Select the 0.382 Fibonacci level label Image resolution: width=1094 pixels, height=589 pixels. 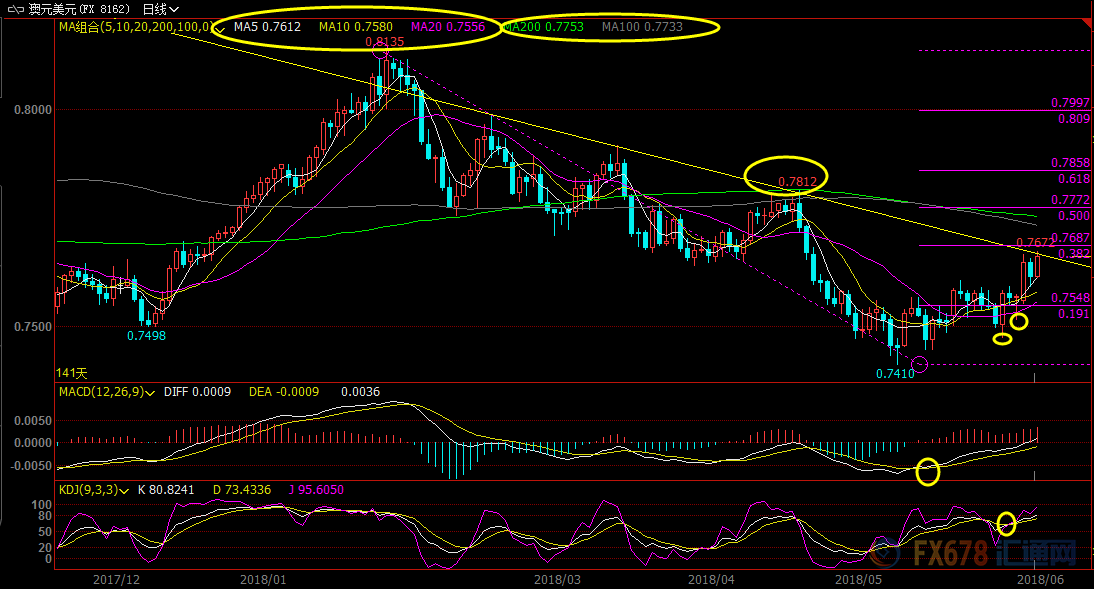[x=1073, y=254]
